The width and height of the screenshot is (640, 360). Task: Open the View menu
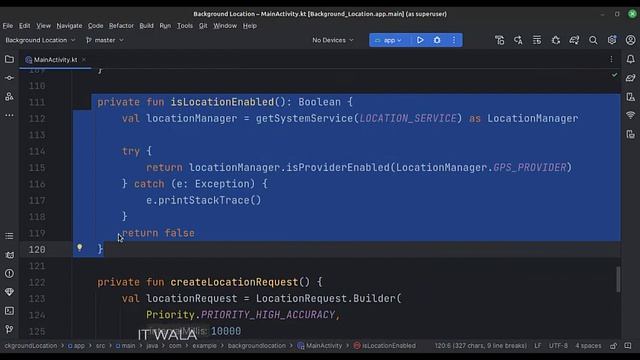pyautogui.click(x=43, y=26)
